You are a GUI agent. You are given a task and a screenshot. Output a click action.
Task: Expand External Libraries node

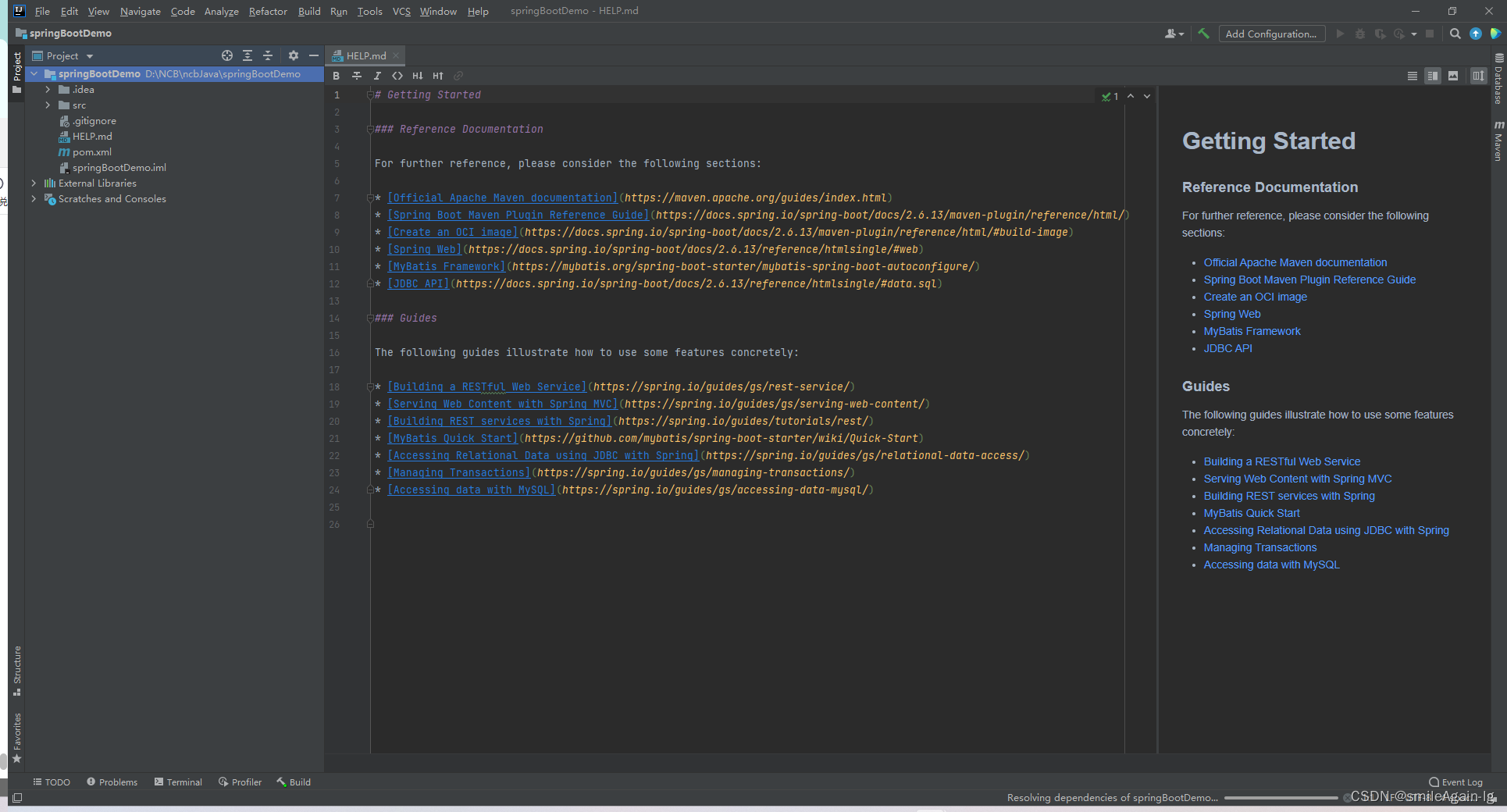click(34, 183)
